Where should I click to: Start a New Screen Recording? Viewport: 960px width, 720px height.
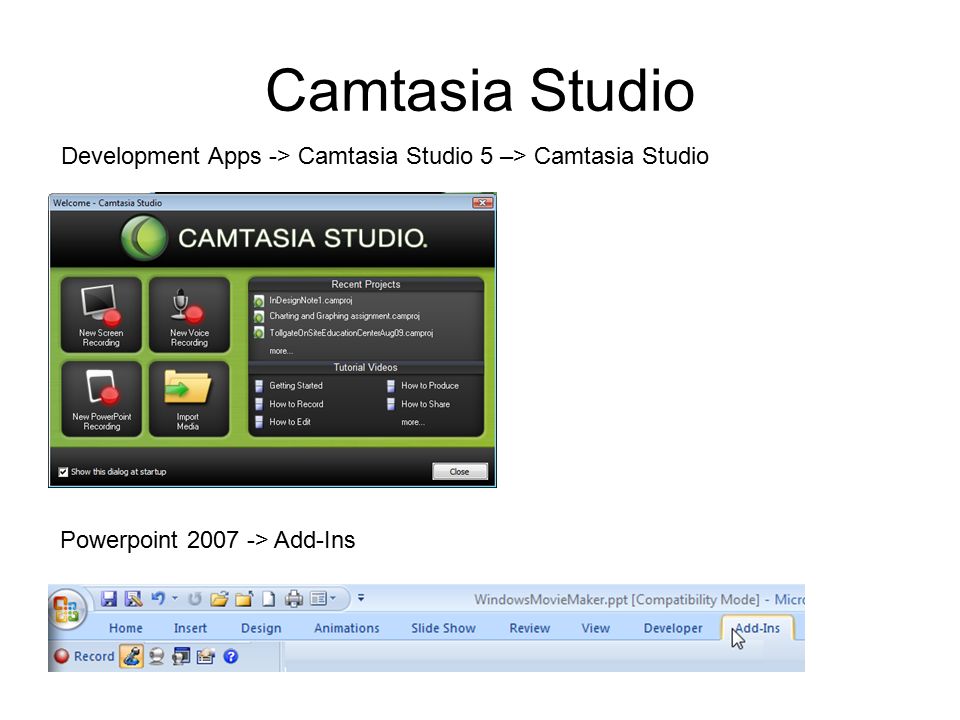(x=101, y=315)
